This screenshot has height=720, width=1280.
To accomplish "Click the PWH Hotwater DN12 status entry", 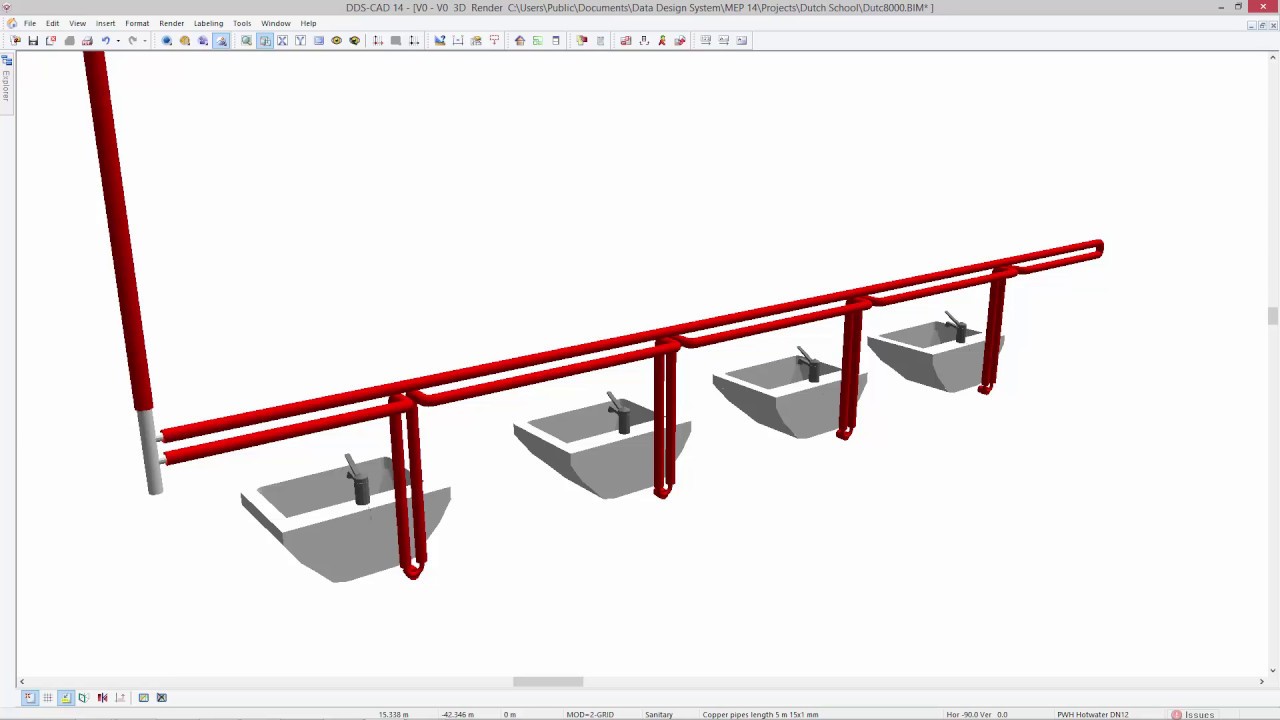I will [x=1093, y=715].
